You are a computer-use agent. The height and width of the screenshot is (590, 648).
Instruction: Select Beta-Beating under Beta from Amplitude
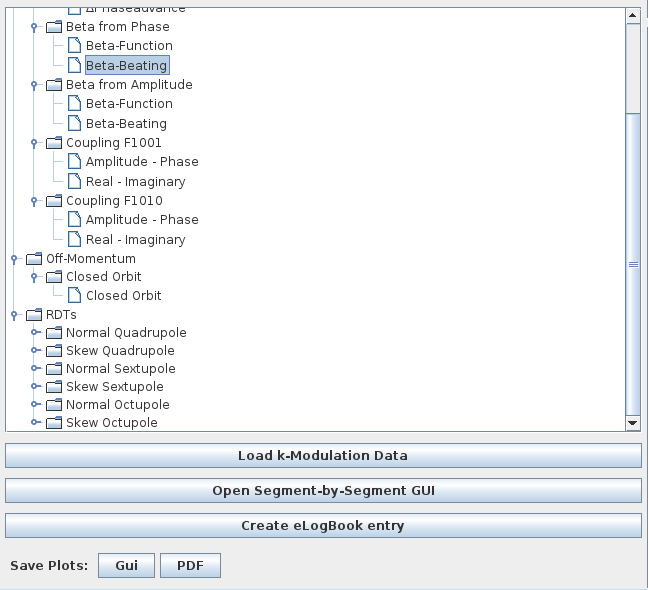126,124
